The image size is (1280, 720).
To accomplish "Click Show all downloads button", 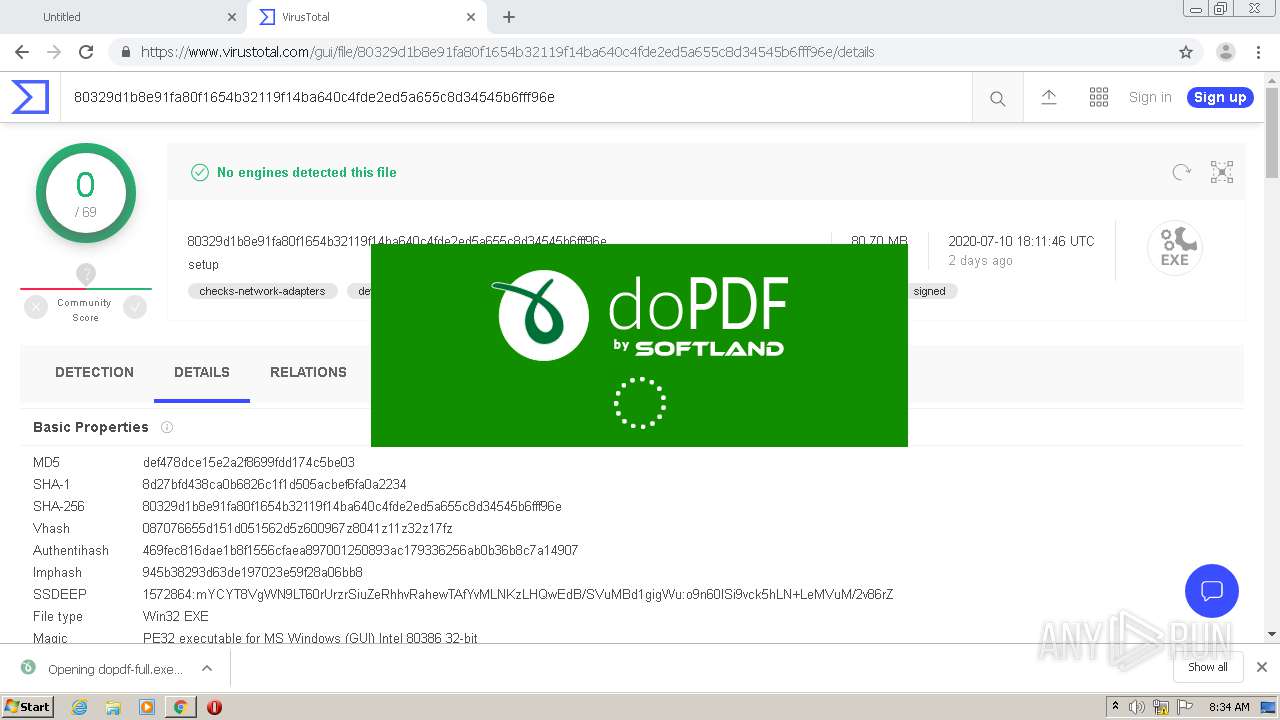I will [1208, 667].
